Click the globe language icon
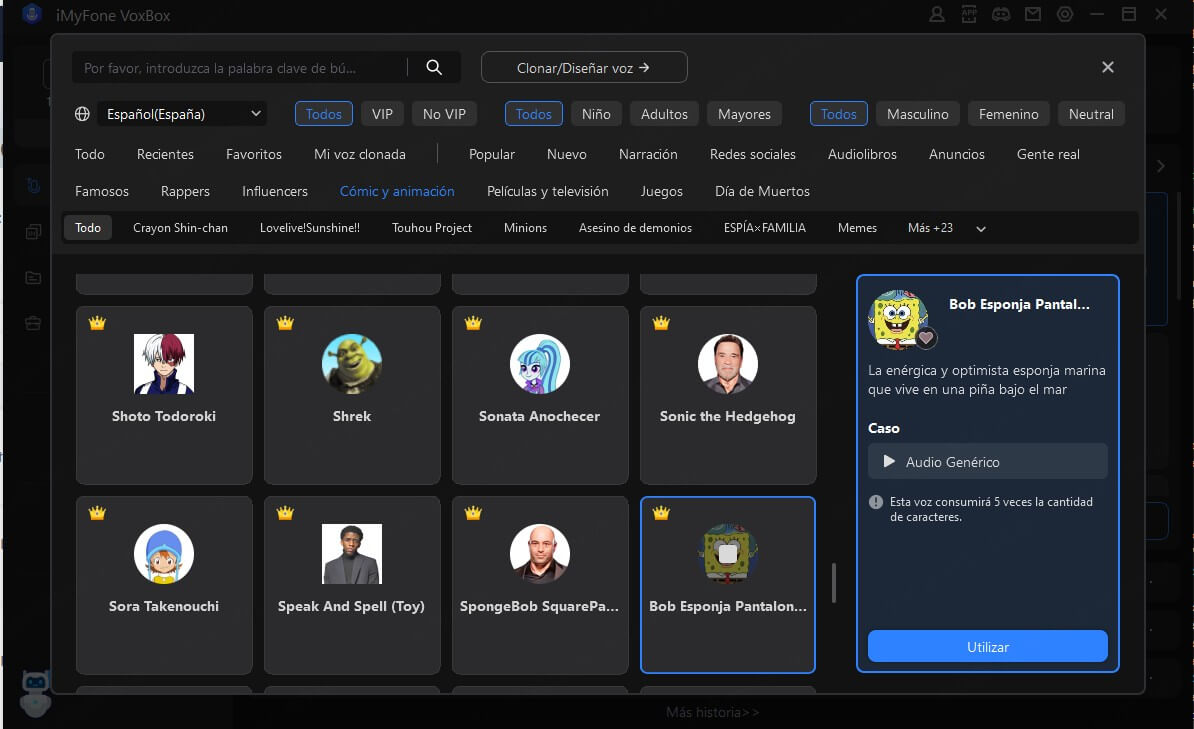The image size is (1194, 729). click(x=82, y=114)
